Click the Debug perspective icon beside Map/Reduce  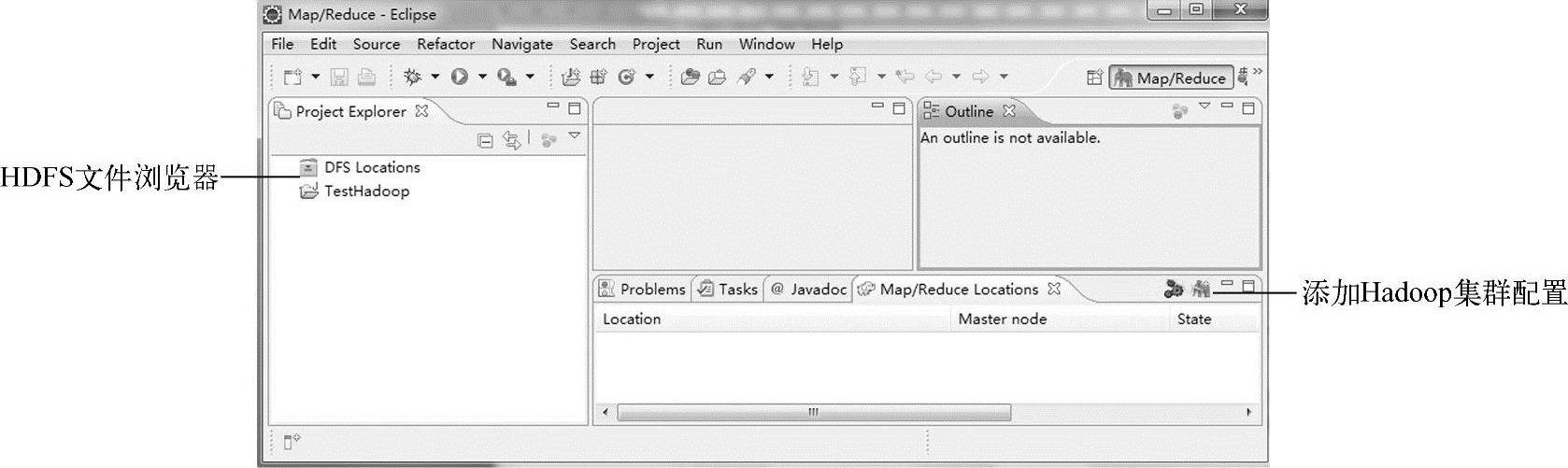[1243, 77]
